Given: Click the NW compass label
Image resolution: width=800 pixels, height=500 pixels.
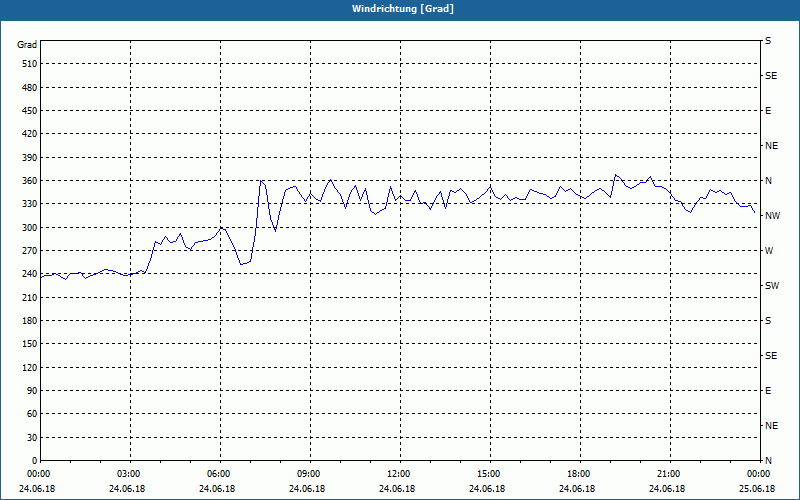Looking at the screenshot, I should tap(772, 216).
